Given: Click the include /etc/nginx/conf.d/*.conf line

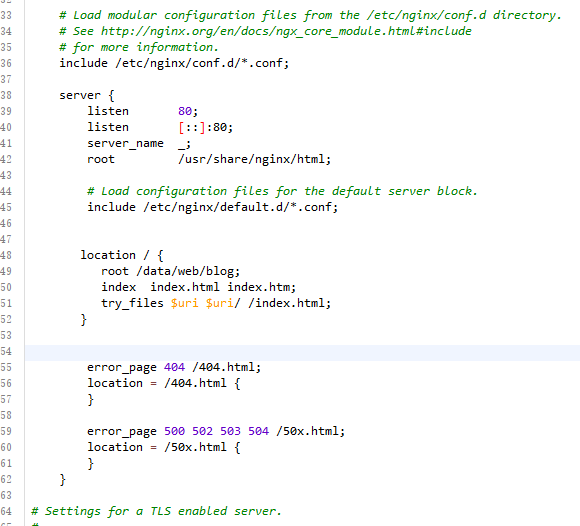Looking at the screenshot, I should 174,63.
